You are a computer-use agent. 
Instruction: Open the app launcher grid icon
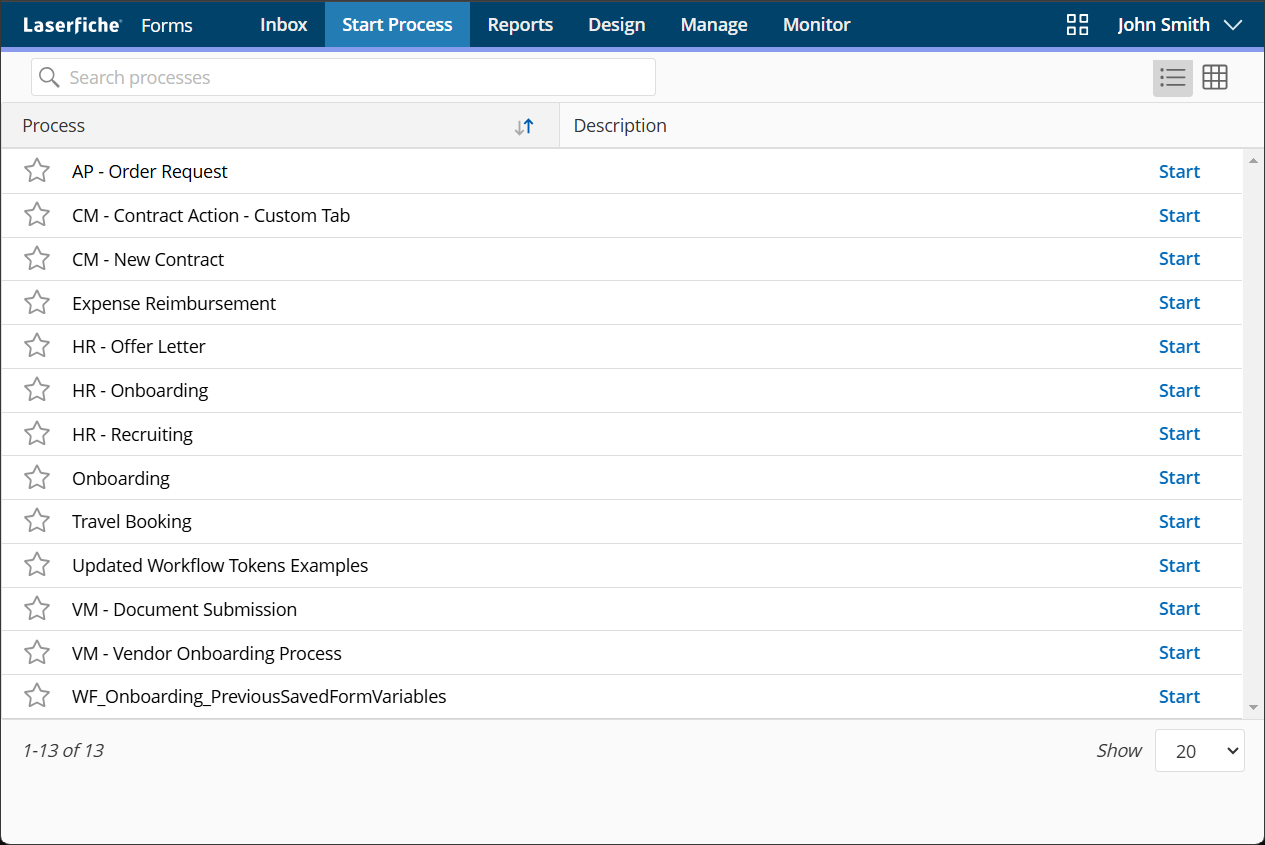tap(1077, 25)
